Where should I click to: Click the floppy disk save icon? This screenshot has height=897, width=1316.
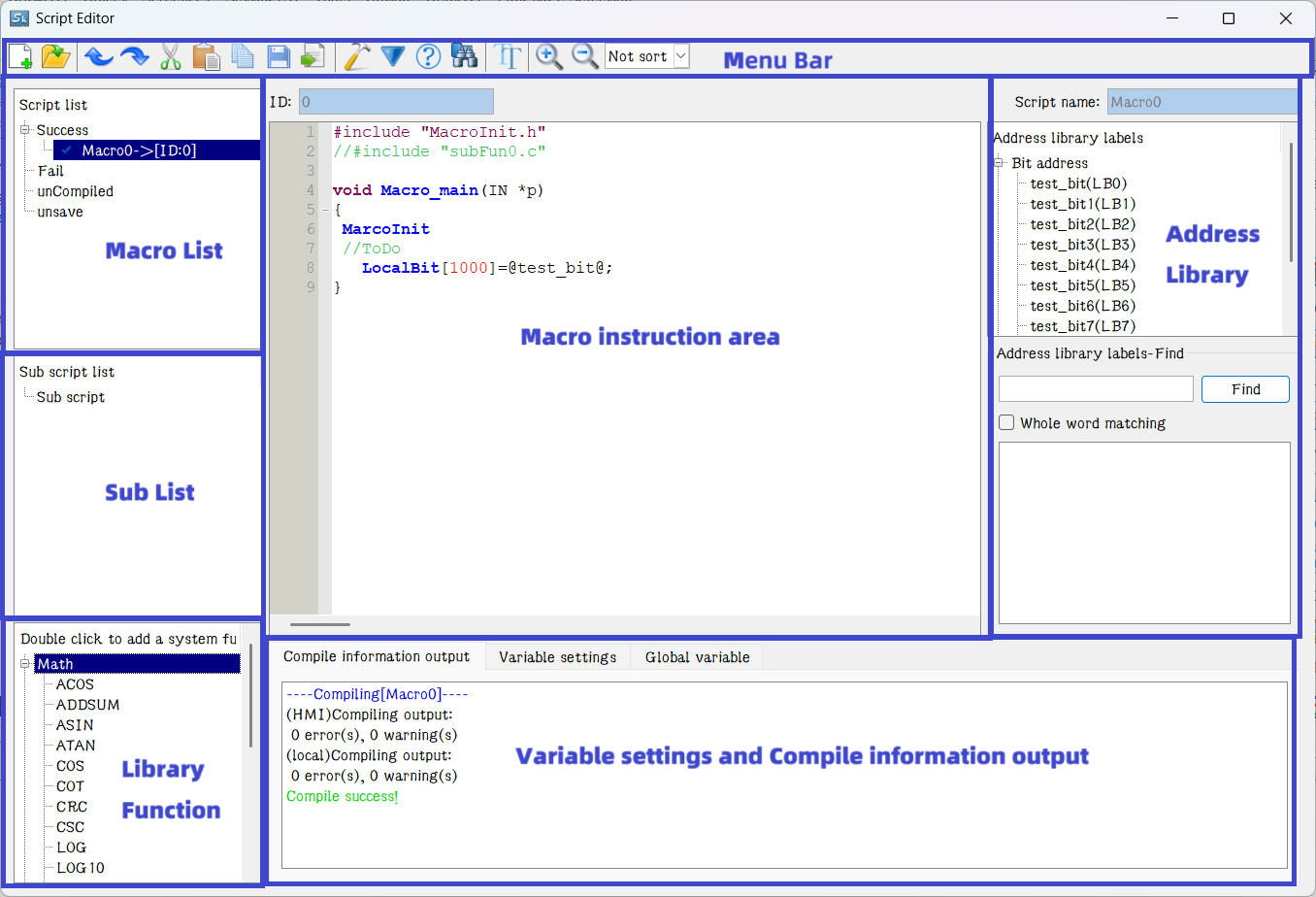tap(279, 56)
